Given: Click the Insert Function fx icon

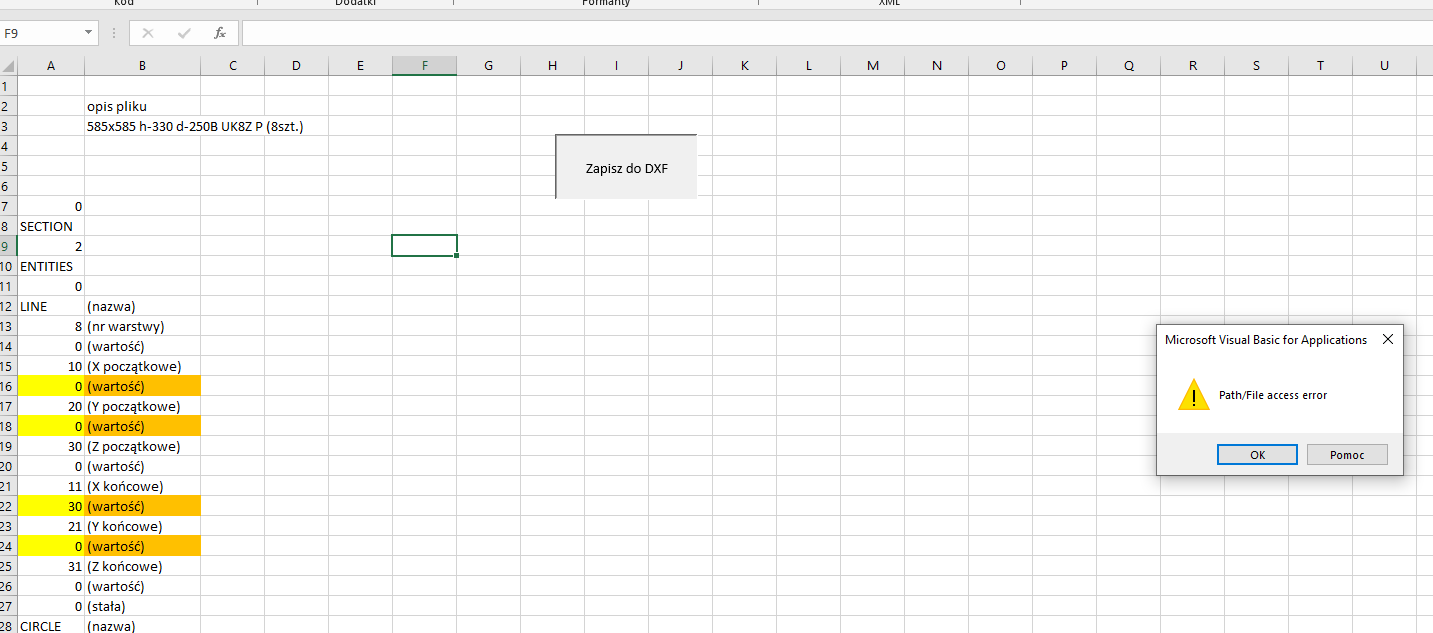Looking at the screenshot, I should point(220,33).
